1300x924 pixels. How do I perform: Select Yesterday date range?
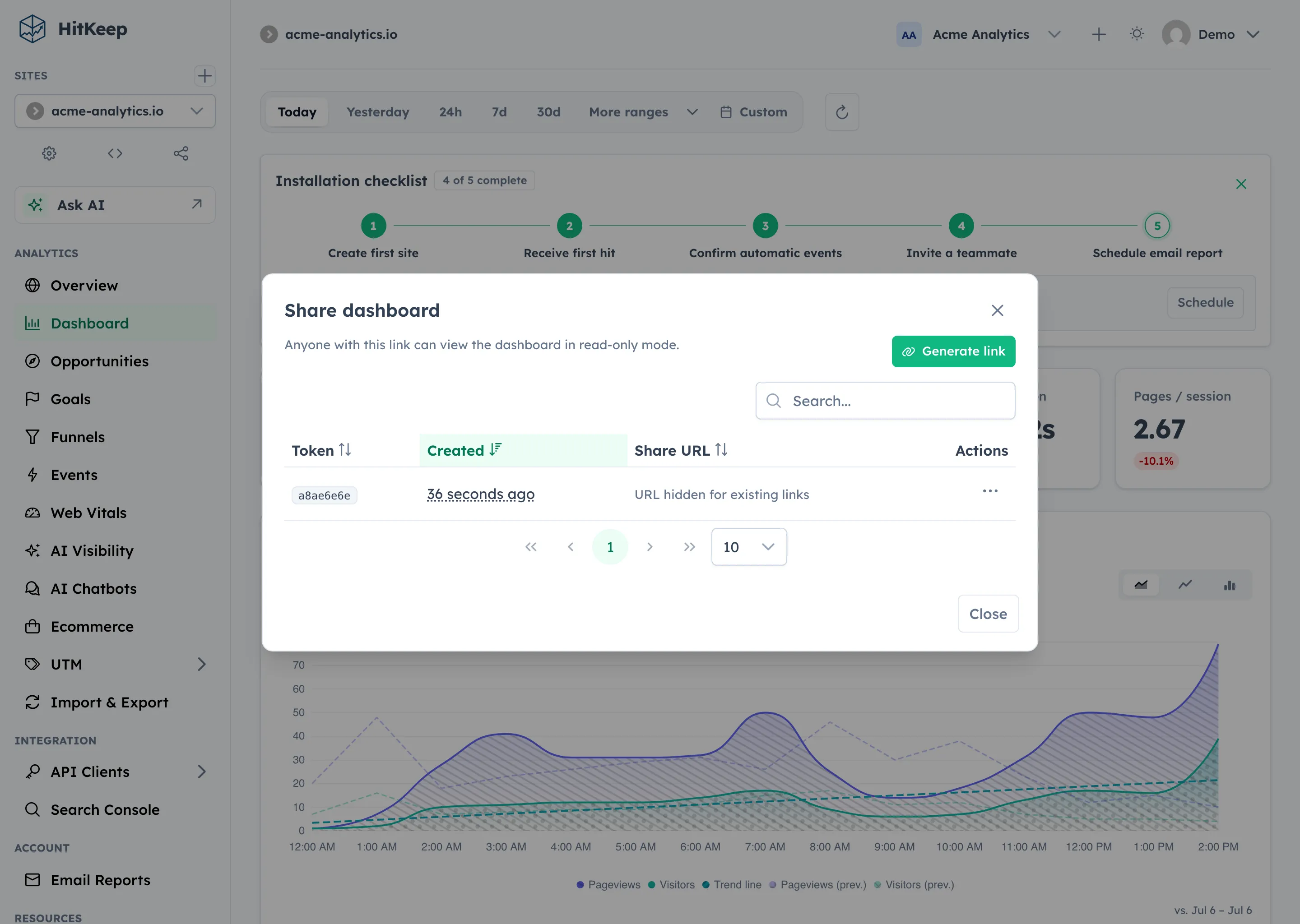coord(378,112)
